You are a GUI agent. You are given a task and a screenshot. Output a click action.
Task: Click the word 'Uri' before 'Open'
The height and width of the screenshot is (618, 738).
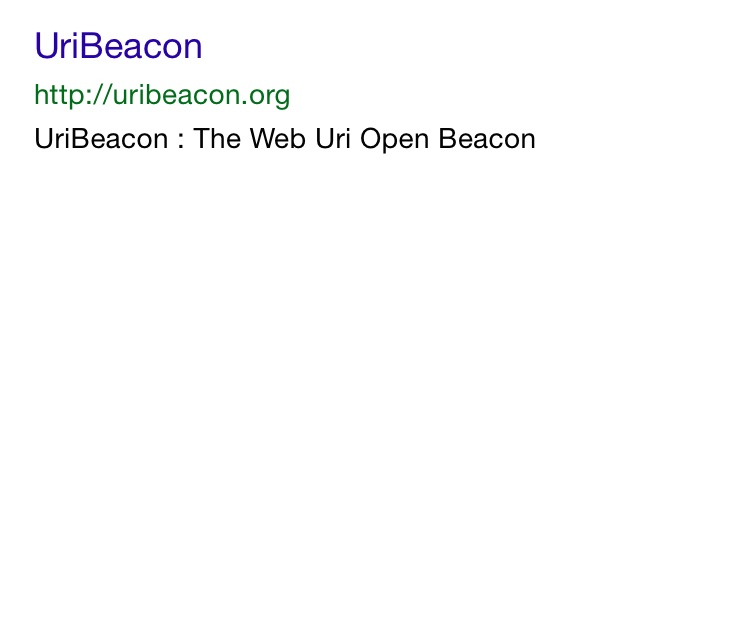[x=333, y=139]
